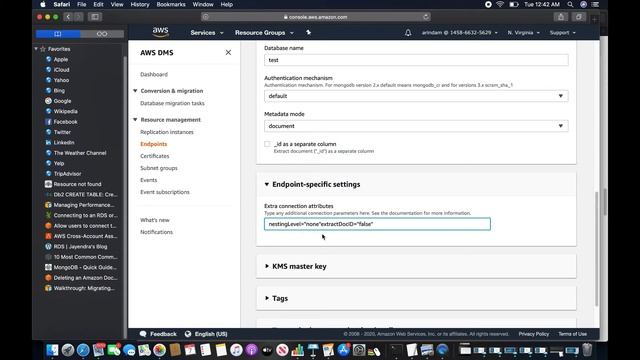The width and height of the screenshot is (640, 360).
Task: Toggle the Safari sidebar button
Action: [x=95, y=17]
